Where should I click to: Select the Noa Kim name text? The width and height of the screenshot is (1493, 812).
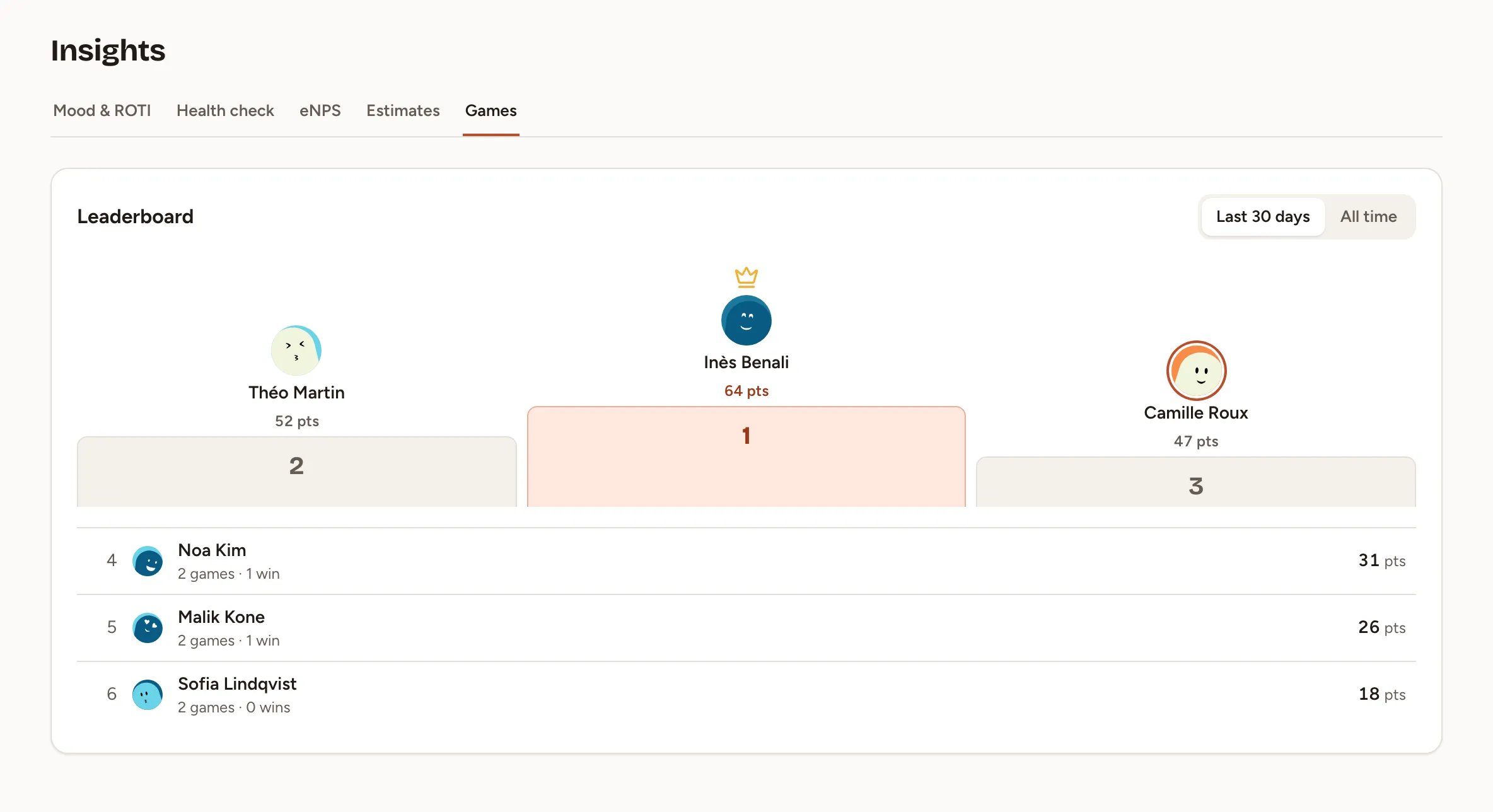[x=212, y=550]
